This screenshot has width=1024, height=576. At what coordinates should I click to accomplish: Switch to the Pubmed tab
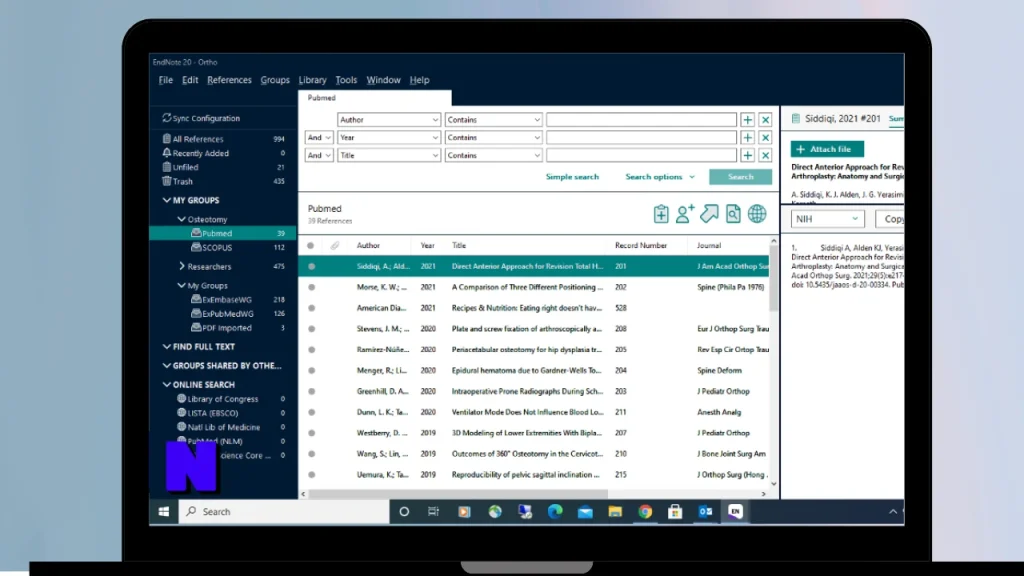pyautogui.click(x=374, y=98)
